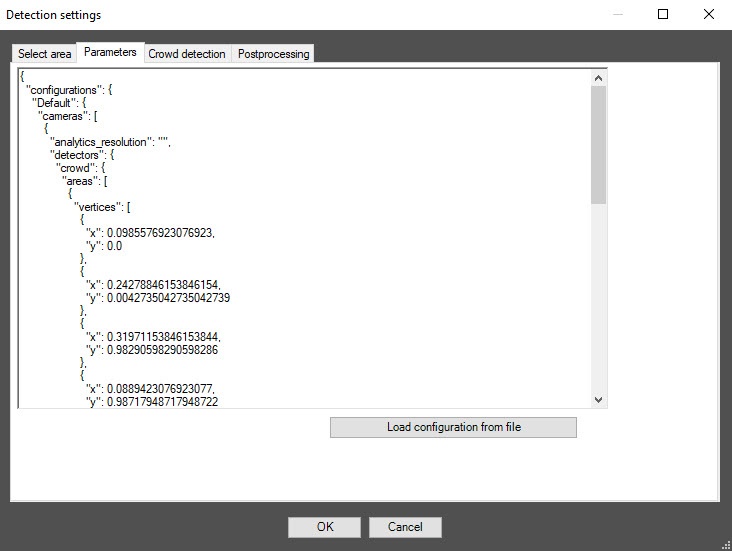The width and height of the screenshot is (732, 551).
Task: Open the Crowd detection tab
Action: [187, 54]
